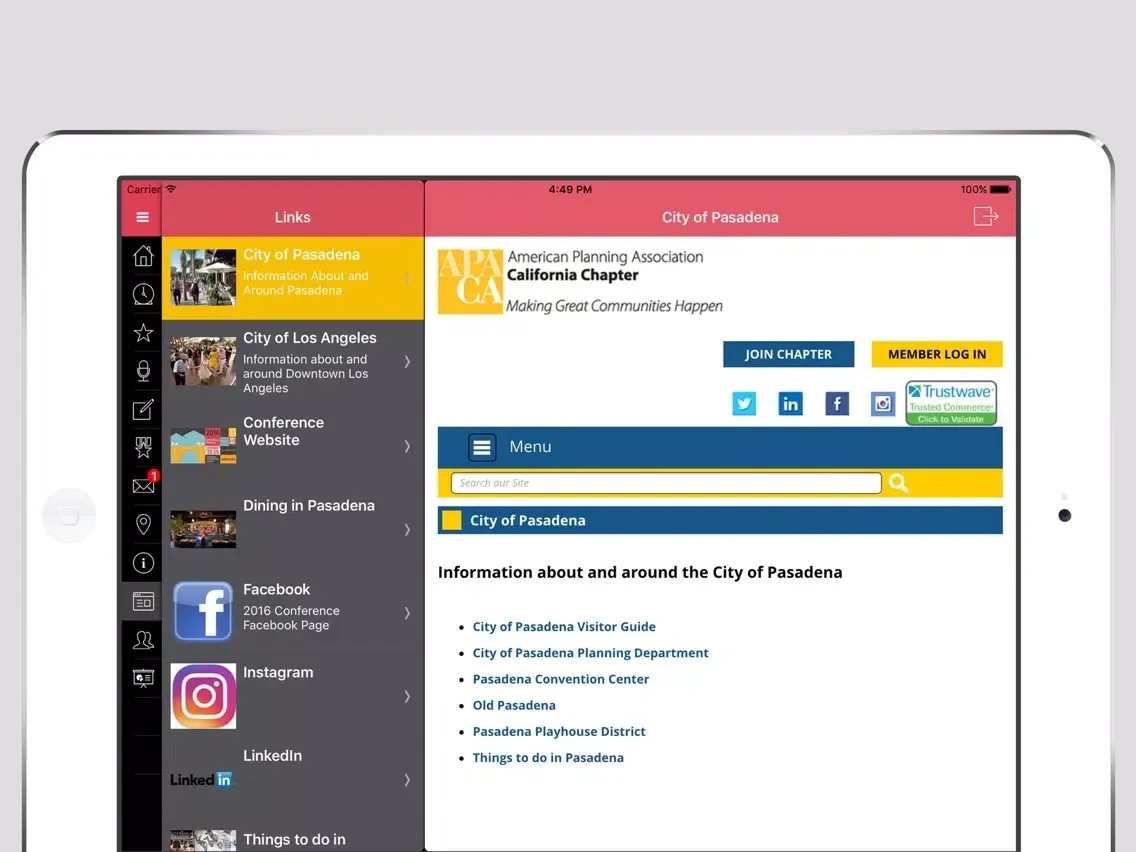Focus the Search our Site field
The height and width of the screenshot is (852, 1136).
pos(666,483)
